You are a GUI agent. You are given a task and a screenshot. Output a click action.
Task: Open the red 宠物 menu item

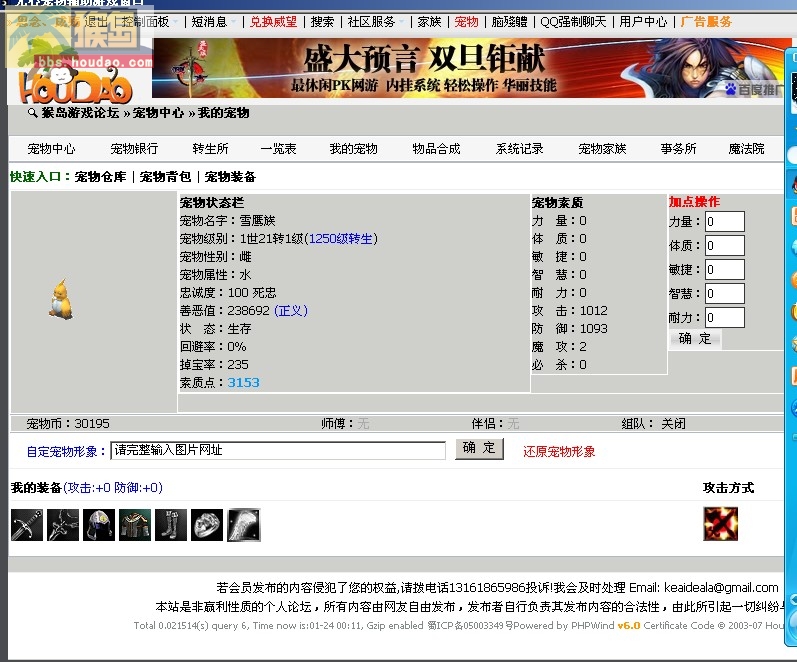[x=466, y=22]
